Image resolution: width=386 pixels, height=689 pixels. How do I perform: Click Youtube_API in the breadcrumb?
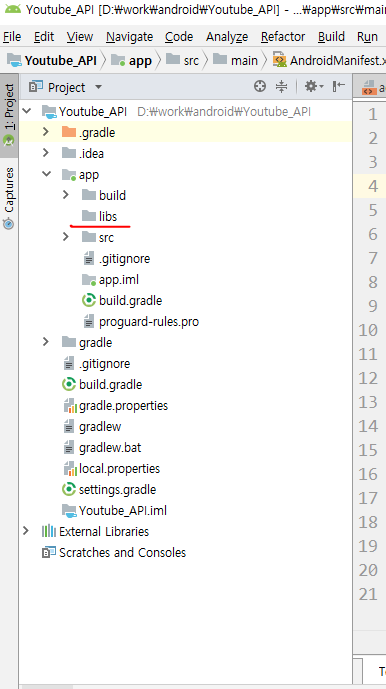(x=61, y=60)
